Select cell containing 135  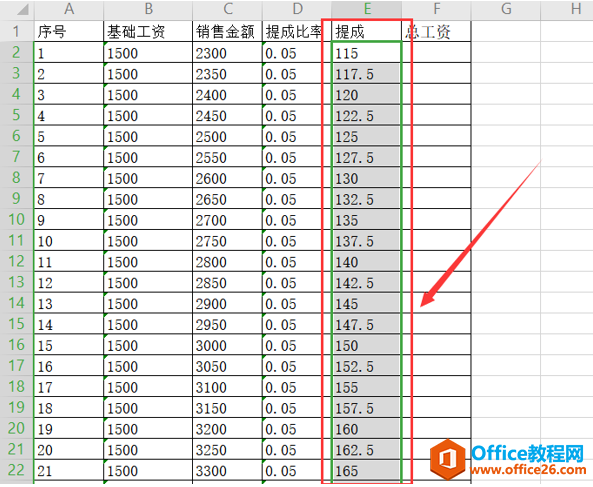point(366,220)
